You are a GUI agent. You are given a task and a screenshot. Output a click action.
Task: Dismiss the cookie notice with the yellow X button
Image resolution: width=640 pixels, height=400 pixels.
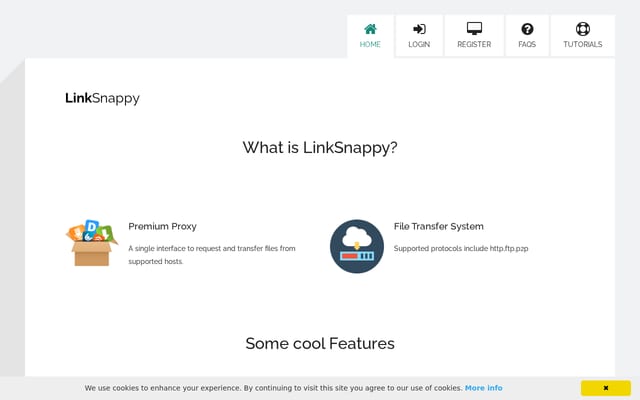pos(606,388)
